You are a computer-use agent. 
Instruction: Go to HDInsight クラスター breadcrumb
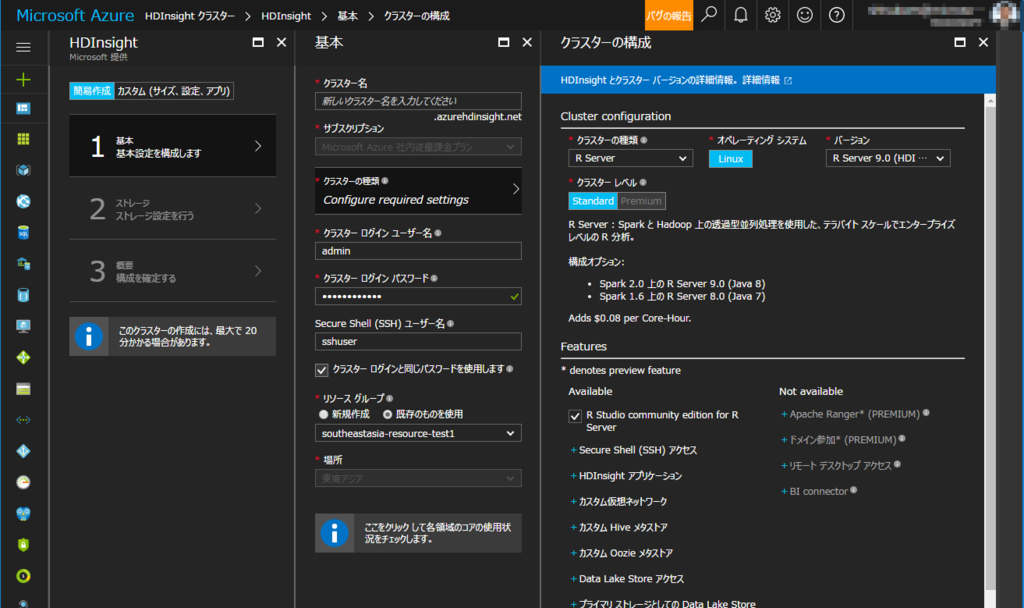(x=190, y=16)
